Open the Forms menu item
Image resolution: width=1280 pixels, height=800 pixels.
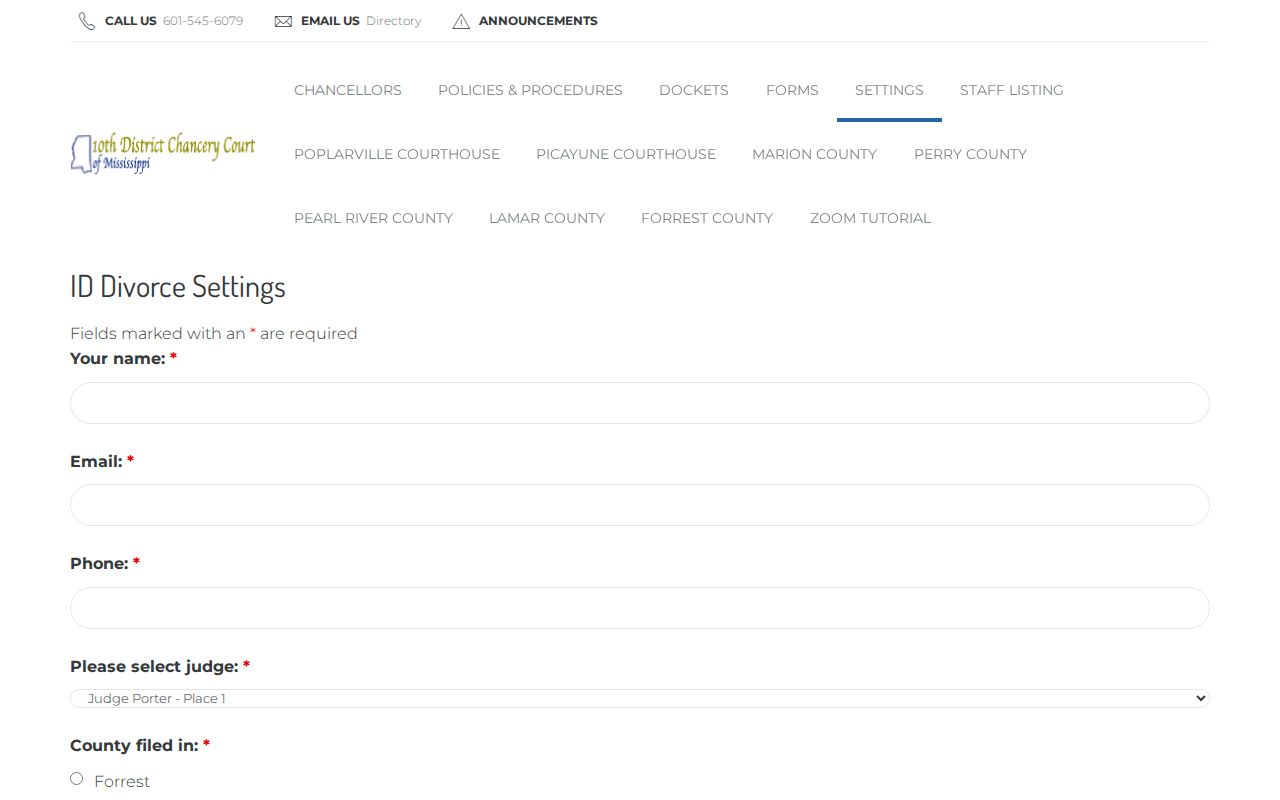[x=792, y=90]
